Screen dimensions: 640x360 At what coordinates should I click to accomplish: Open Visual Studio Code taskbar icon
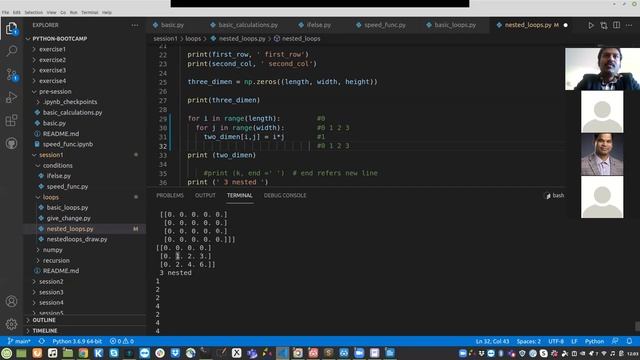click(282, 353)
